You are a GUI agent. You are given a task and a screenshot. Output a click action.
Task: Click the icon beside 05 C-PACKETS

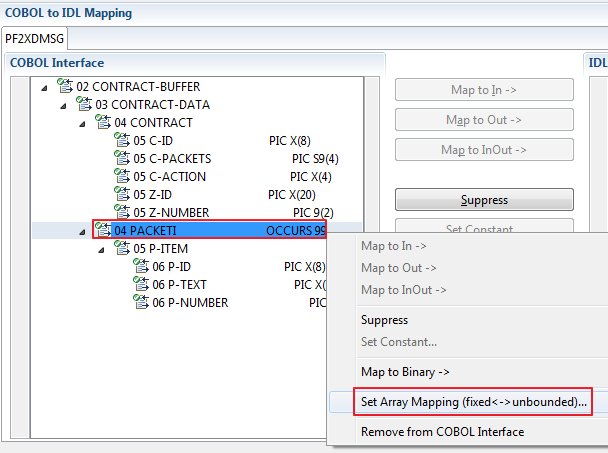122,158
